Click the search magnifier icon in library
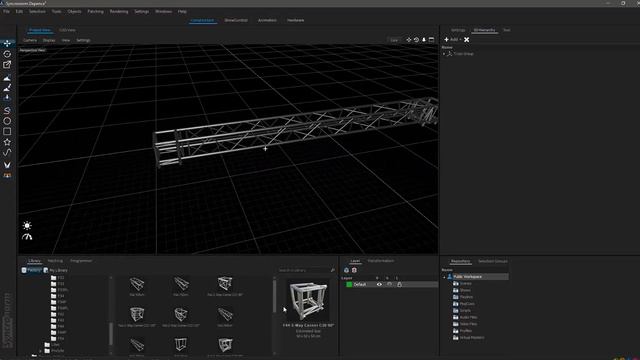The height and width of the screenshot is (360, 640). point(333,270)
